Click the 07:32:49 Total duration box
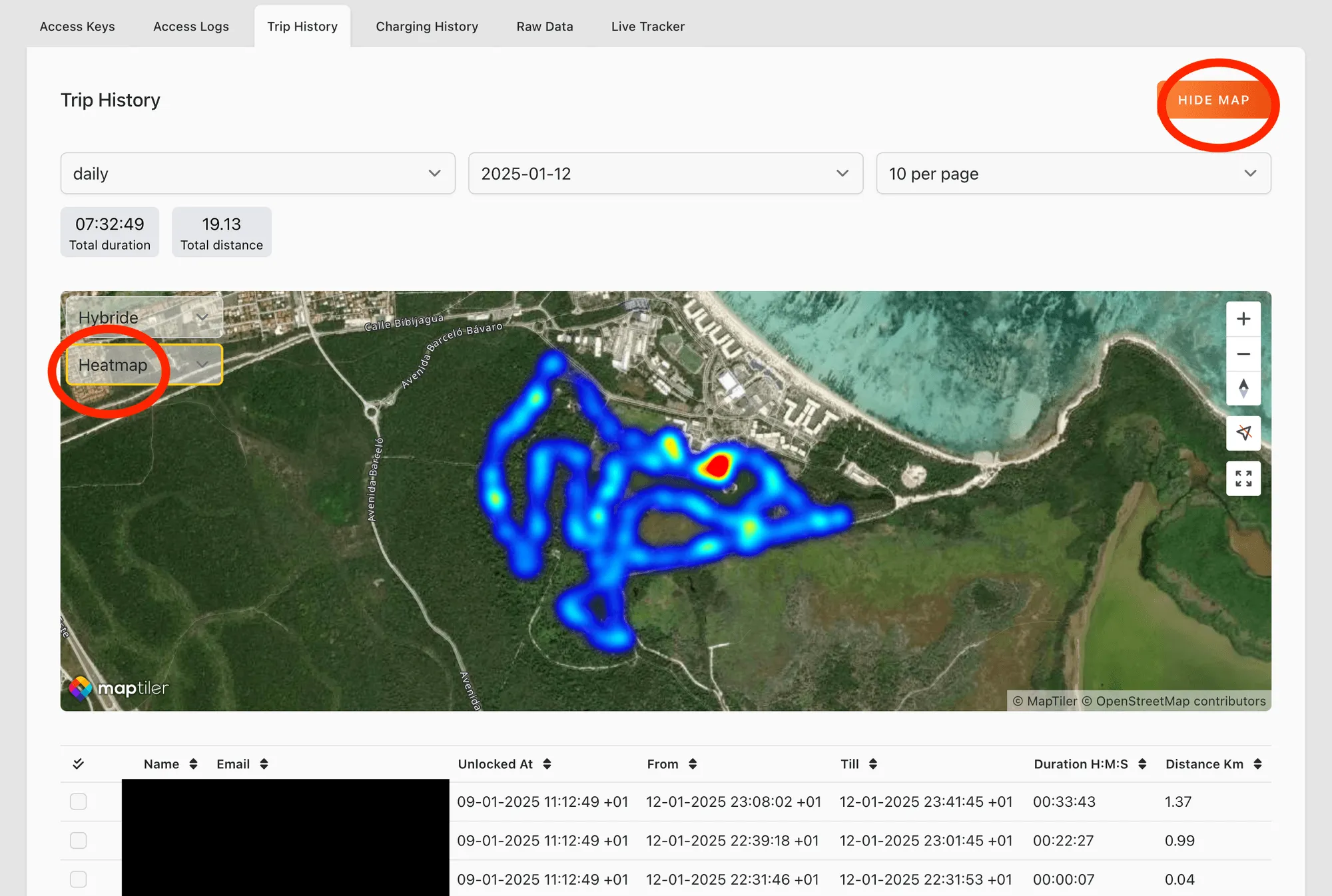 click(x=110, y=232)
